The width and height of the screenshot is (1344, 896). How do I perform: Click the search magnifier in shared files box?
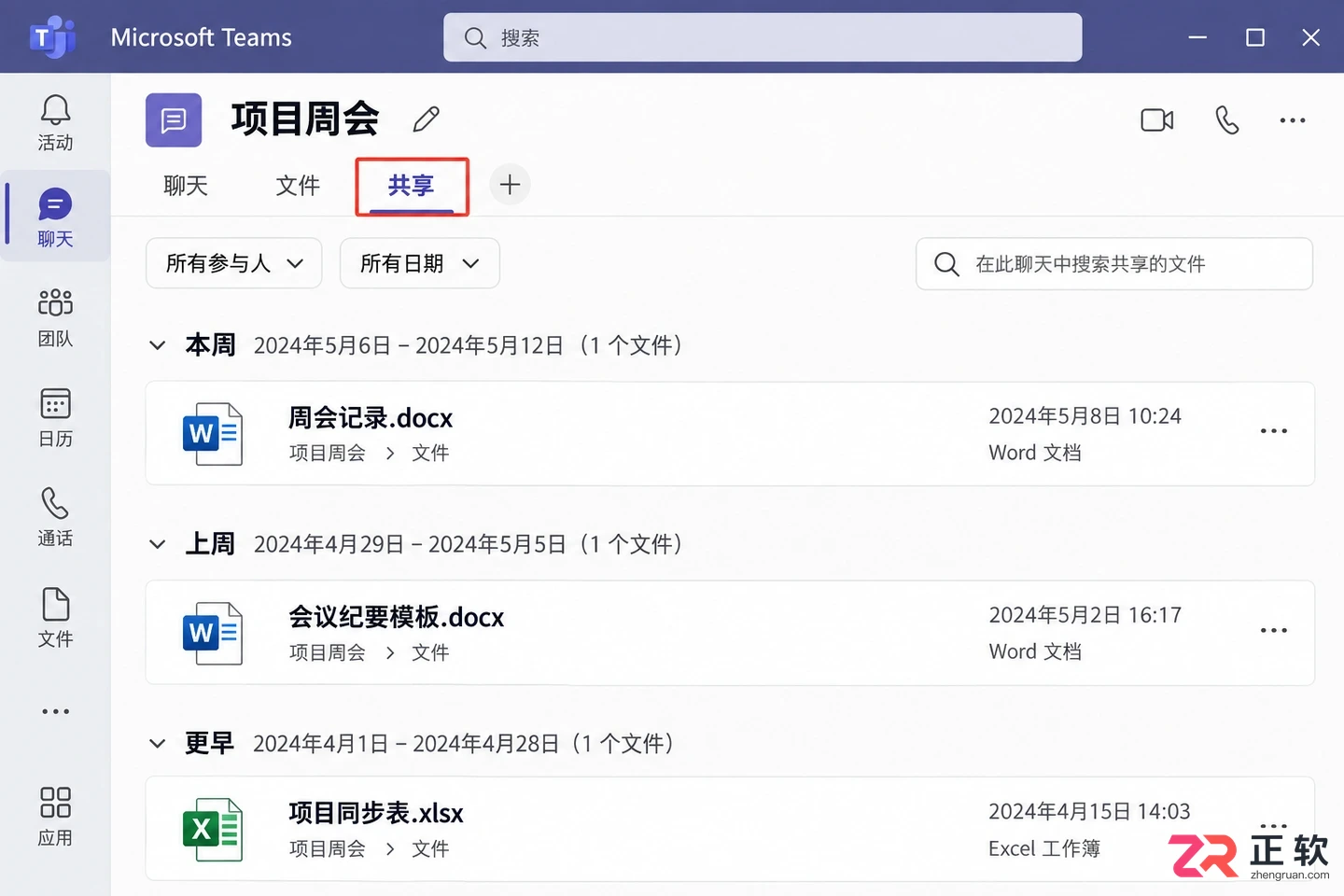coord(946,264)
